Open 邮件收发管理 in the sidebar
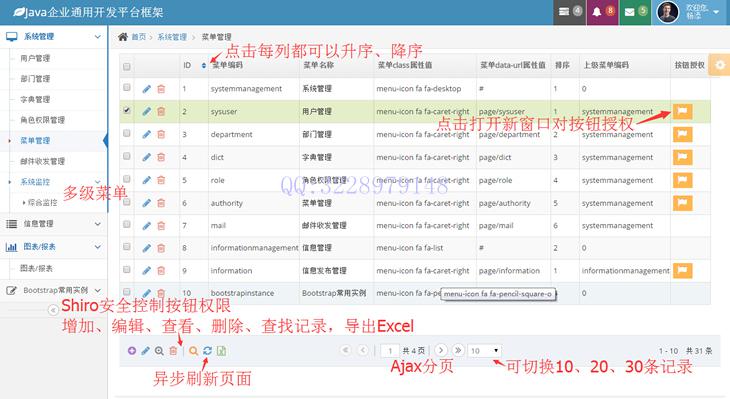Viewport: 730px width, 399px height. 42,161
